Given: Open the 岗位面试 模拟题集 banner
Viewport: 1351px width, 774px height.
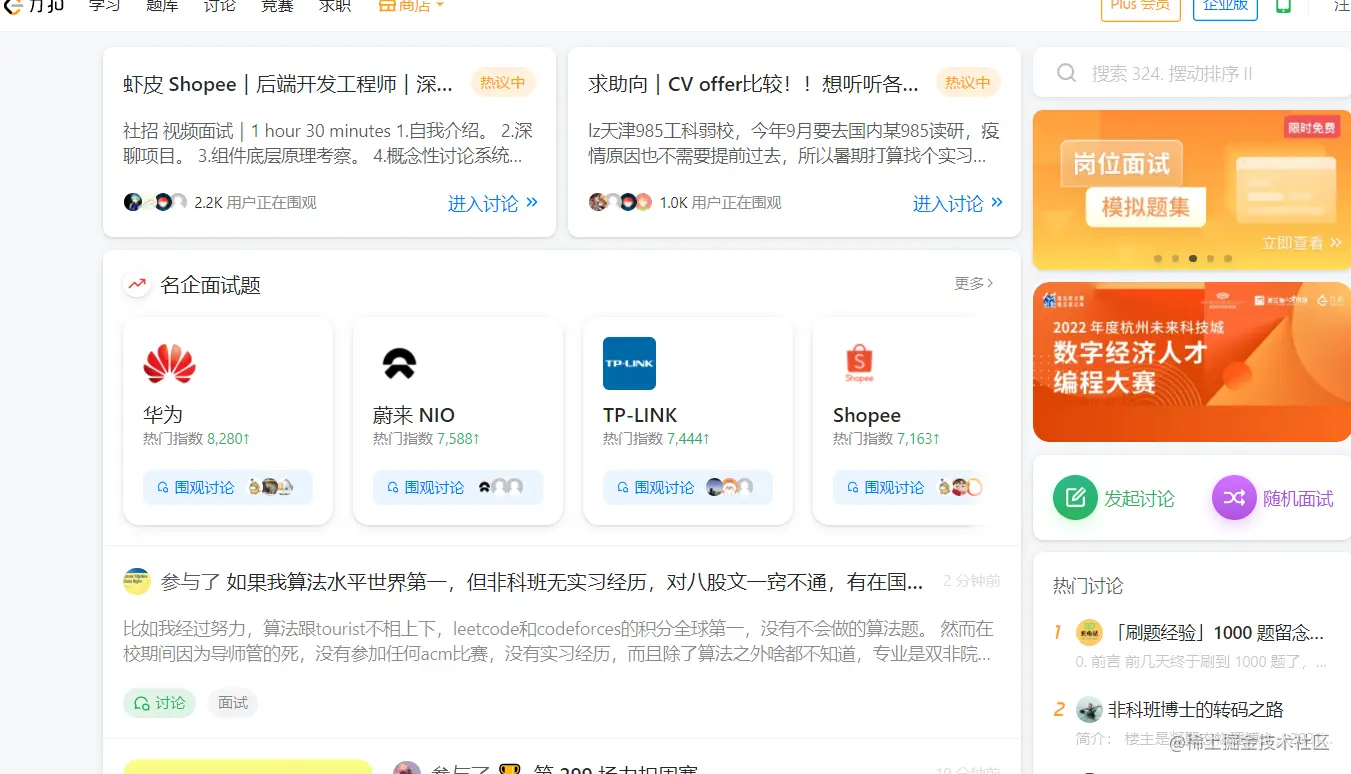Looking at the screenshot, I should (x=1192, y=189).
